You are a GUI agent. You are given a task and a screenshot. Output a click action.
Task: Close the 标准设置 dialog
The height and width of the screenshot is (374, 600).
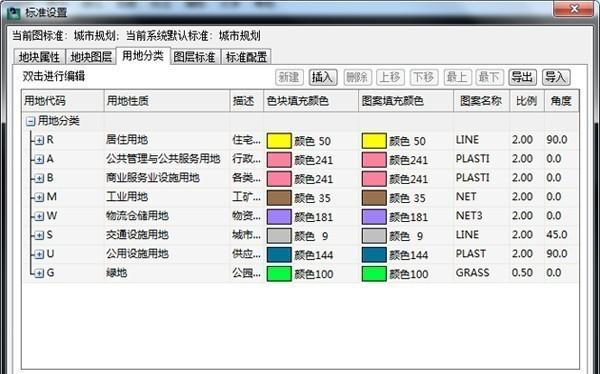tap(573, 8)
